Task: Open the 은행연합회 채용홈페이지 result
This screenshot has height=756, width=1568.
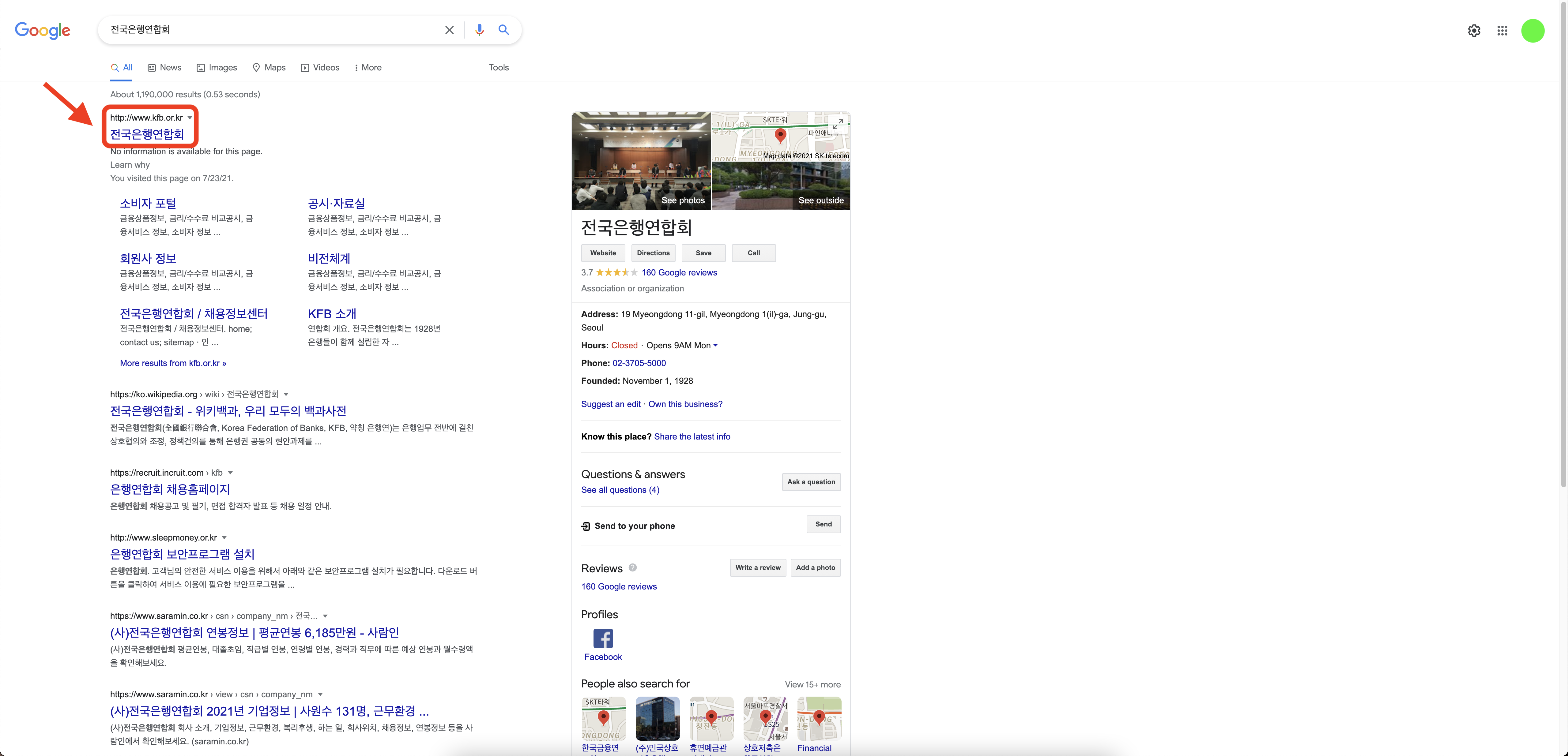Action: pos(170,490)
